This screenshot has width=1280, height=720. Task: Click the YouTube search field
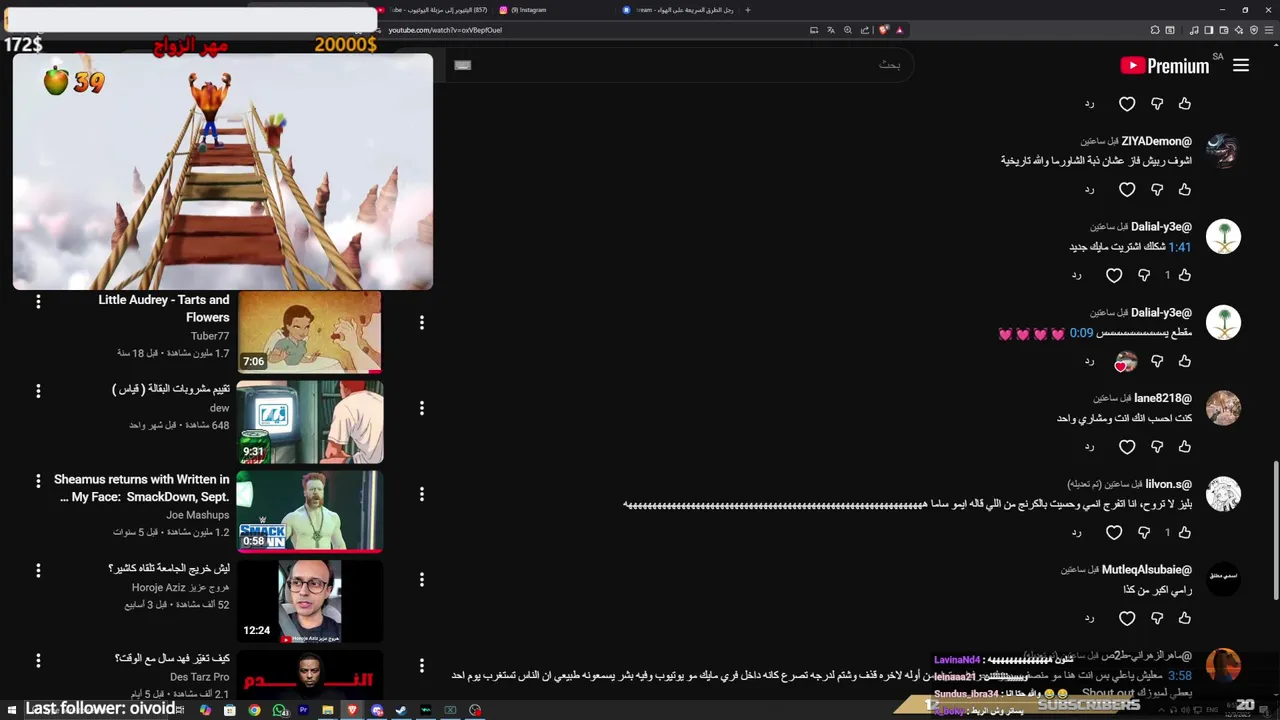coord(680,65)
